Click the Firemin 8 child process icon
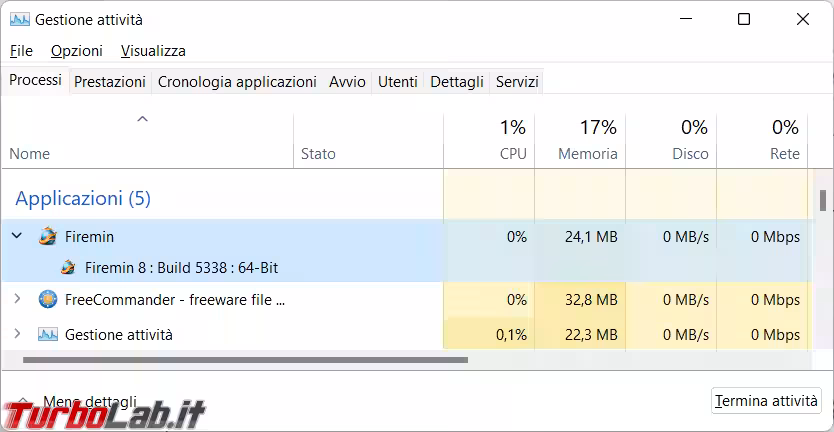The height and width of the screenshot is (432, 834). click(x=68, y=267)
